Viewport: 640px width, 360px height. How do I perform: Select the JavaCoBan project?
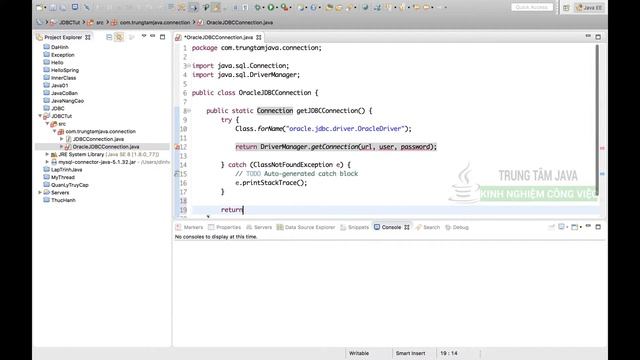click(x=64, y=93)
